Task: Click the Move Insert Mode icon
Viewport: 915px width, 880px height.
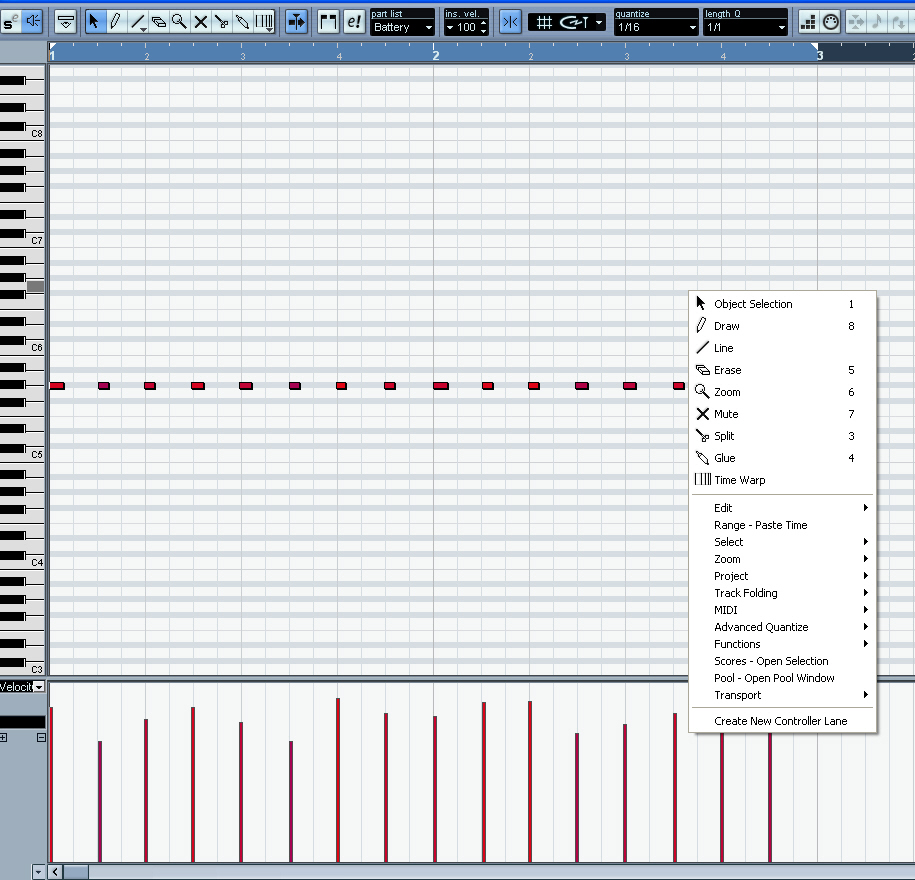Action: point(857,22)
